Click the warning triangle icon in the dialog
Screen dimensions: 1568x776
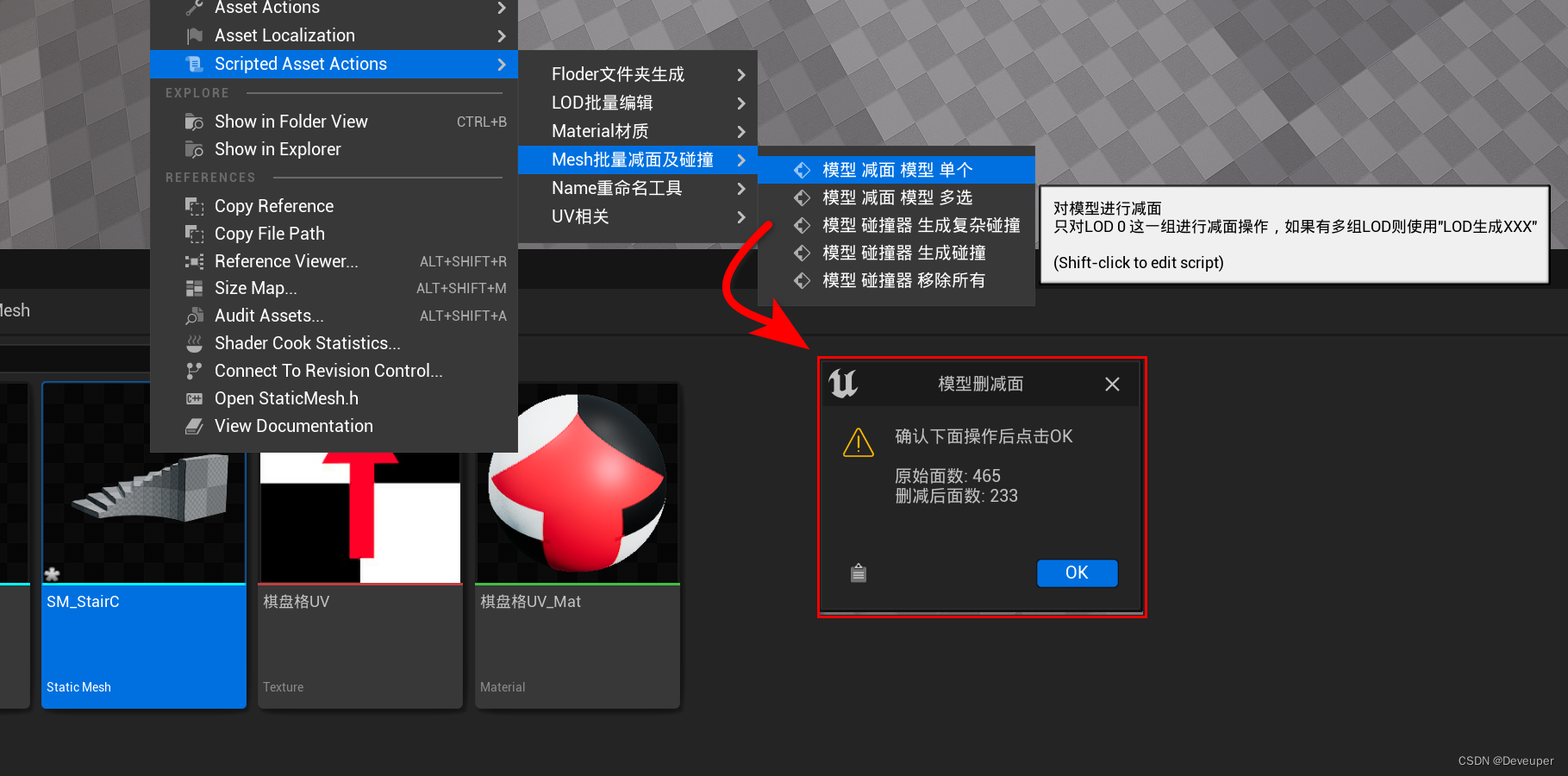point(859,442)
